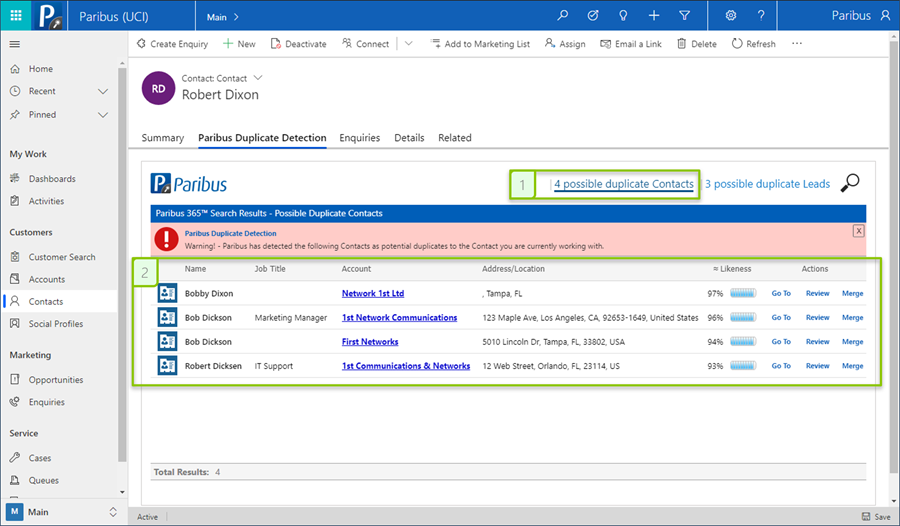The width and height of the screenshot is (900, 526).
Task: Save the record from the footer
Action: [876, 517]
